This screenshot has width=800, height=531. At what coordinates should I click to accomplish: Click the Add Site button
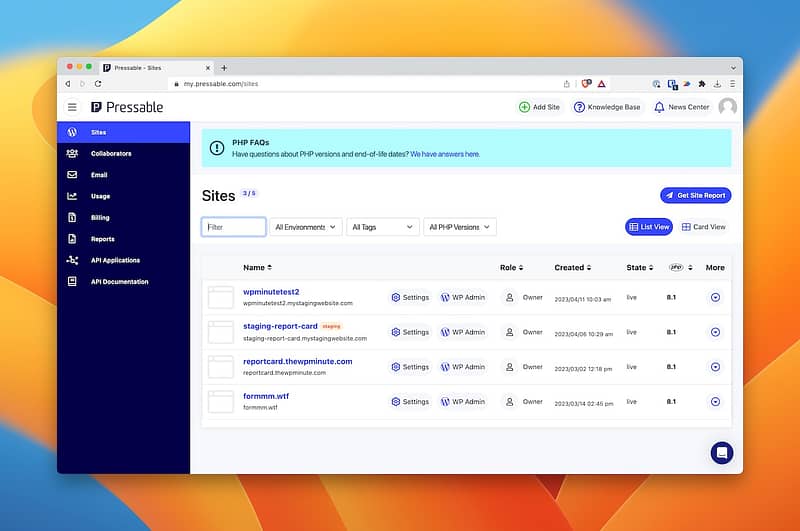(x=539, y=107)
